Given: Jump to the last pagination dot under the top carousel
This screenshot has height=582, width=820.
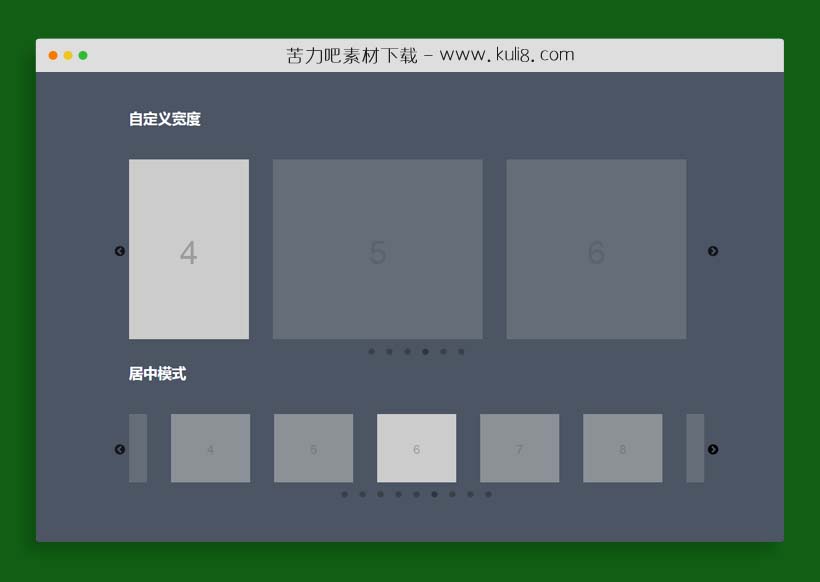Looking at the screenshot, I should pyautogui.click(x=461, y=352).
